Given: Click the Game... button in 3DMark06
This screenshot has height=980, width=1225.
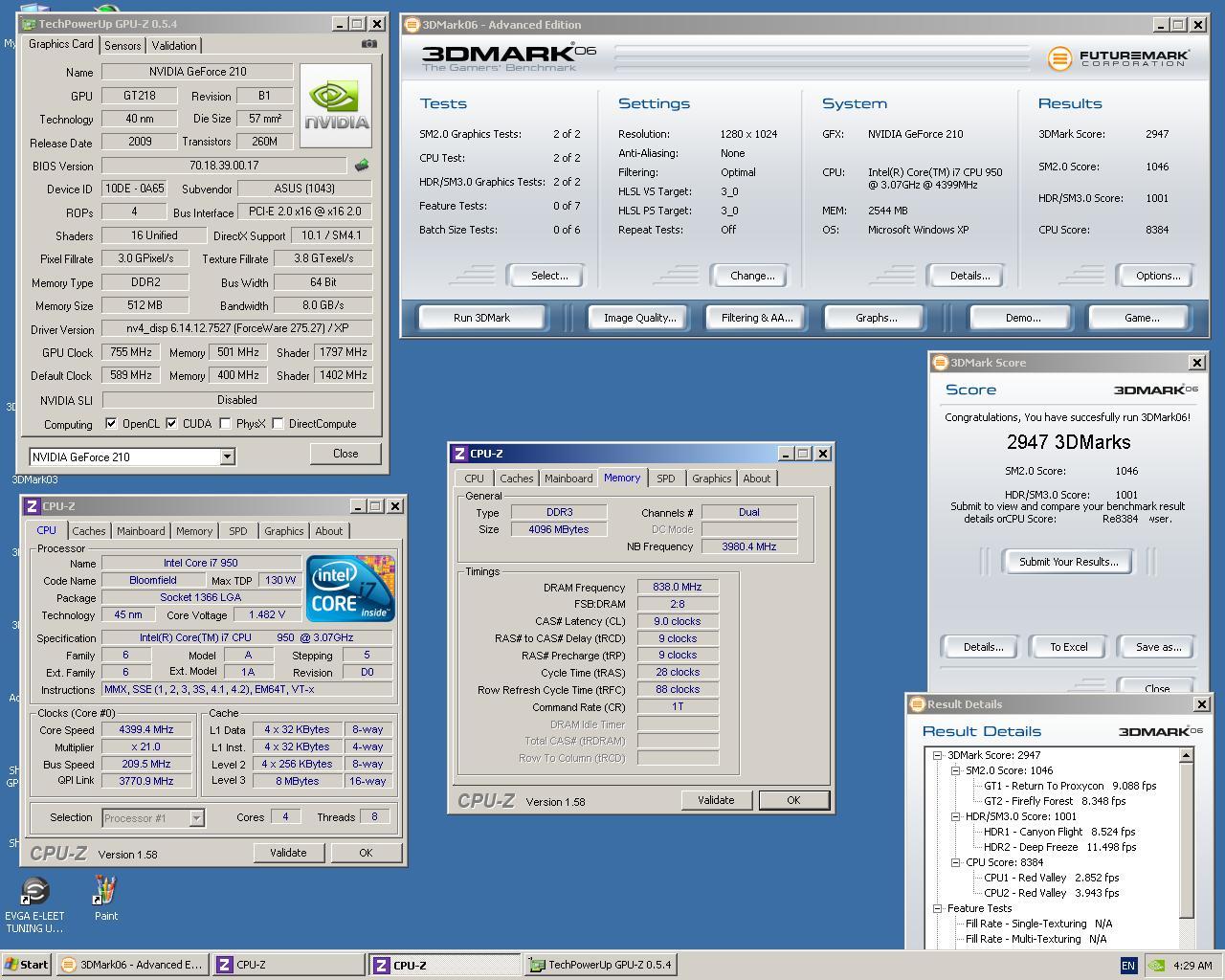Looking at the screenshot, I should tap(1141, 318).
